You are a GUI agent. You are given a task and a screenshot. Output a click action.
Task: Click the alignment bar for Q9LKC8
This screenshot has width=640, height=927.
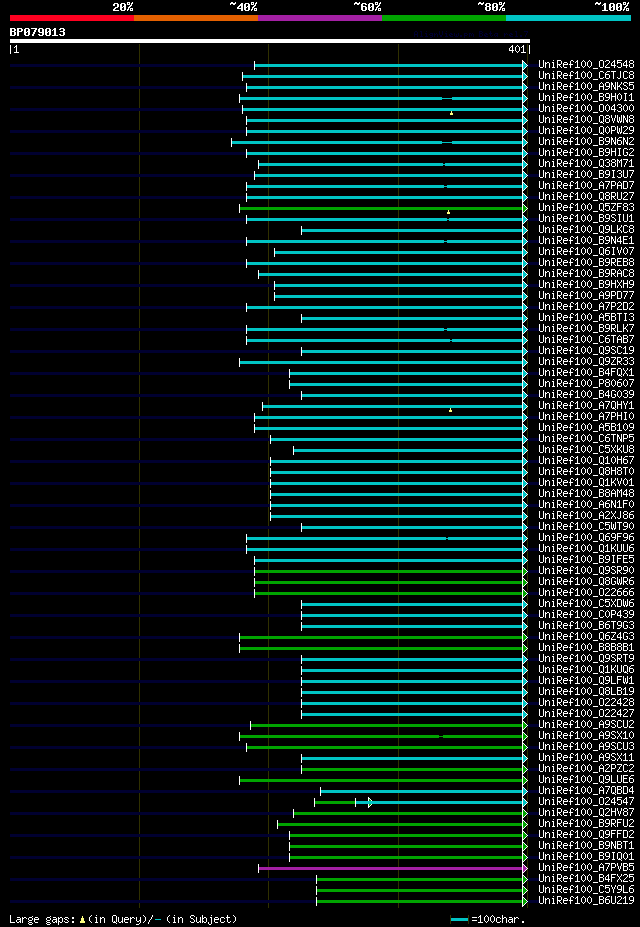[412, 230]
